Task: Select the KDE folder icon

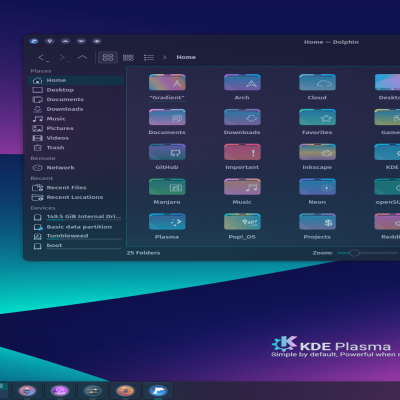Action: [x=387, y=152]
